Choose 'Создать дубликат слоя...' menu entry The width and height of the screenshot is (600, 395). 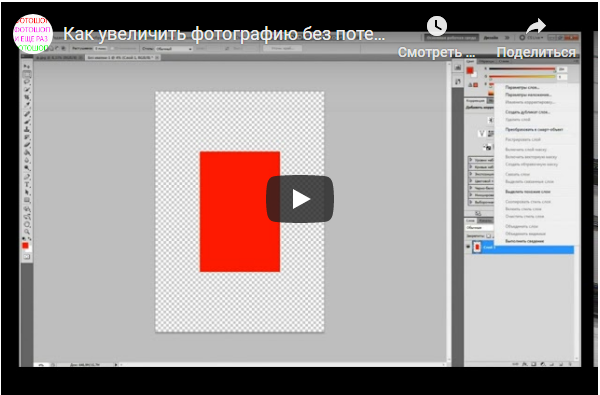tap(527, 112)
